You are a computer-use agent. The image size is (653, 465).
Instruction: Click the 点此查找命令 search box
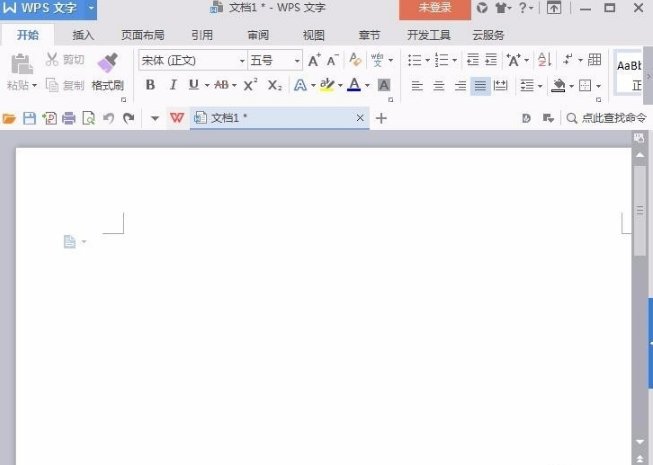tap(607, 118)
